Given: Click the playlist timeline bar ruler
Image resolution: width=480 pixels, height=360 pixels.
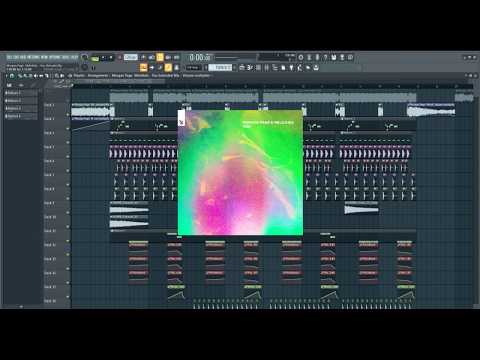Looking at the screenshot, I should pos(273,86).
